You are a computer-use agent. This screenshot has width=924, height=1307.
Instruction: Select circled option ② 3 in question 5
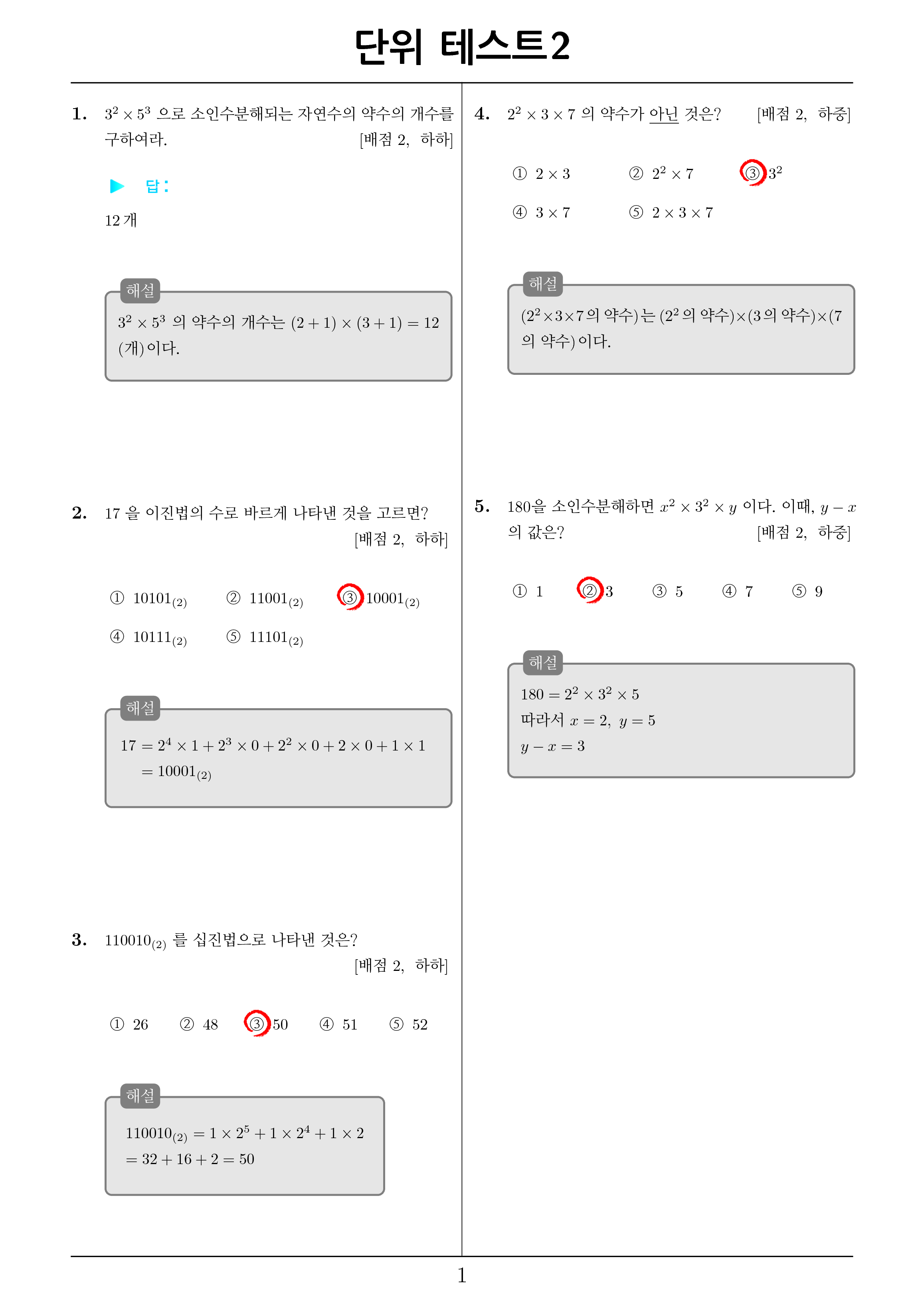coord(595,590)
